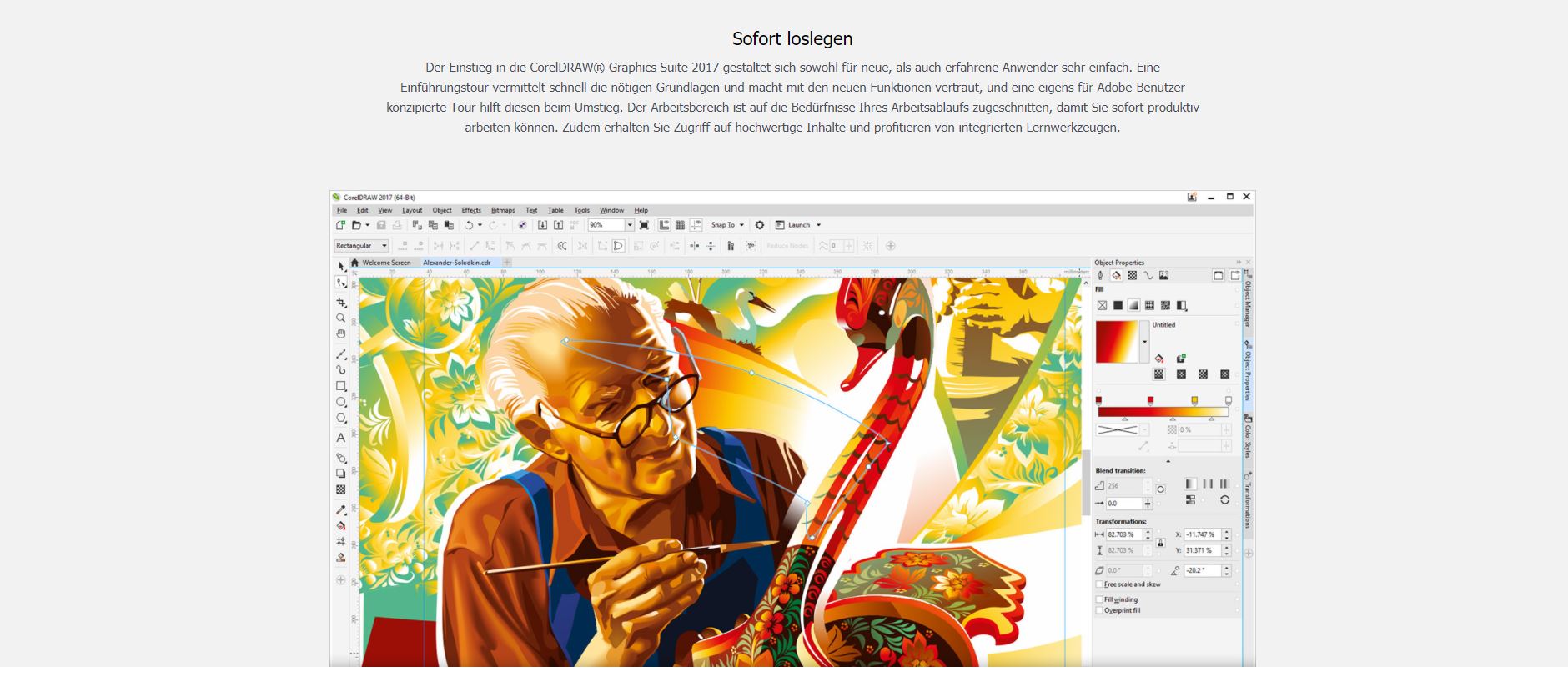
Task: Select the Artistic Media tool
Action: 341,370
